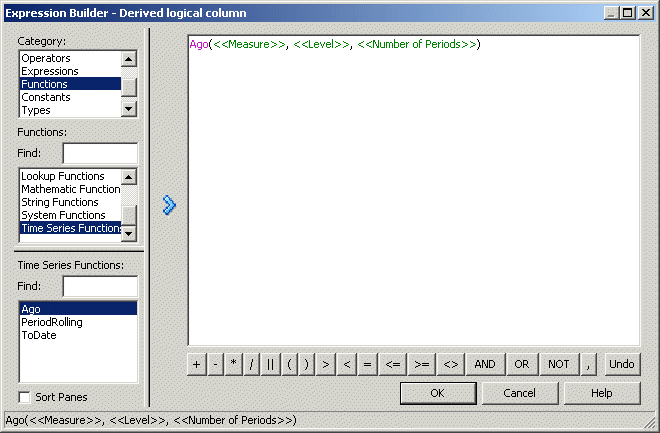
Task: Choose Lookup Functions group
Action: 70,176
